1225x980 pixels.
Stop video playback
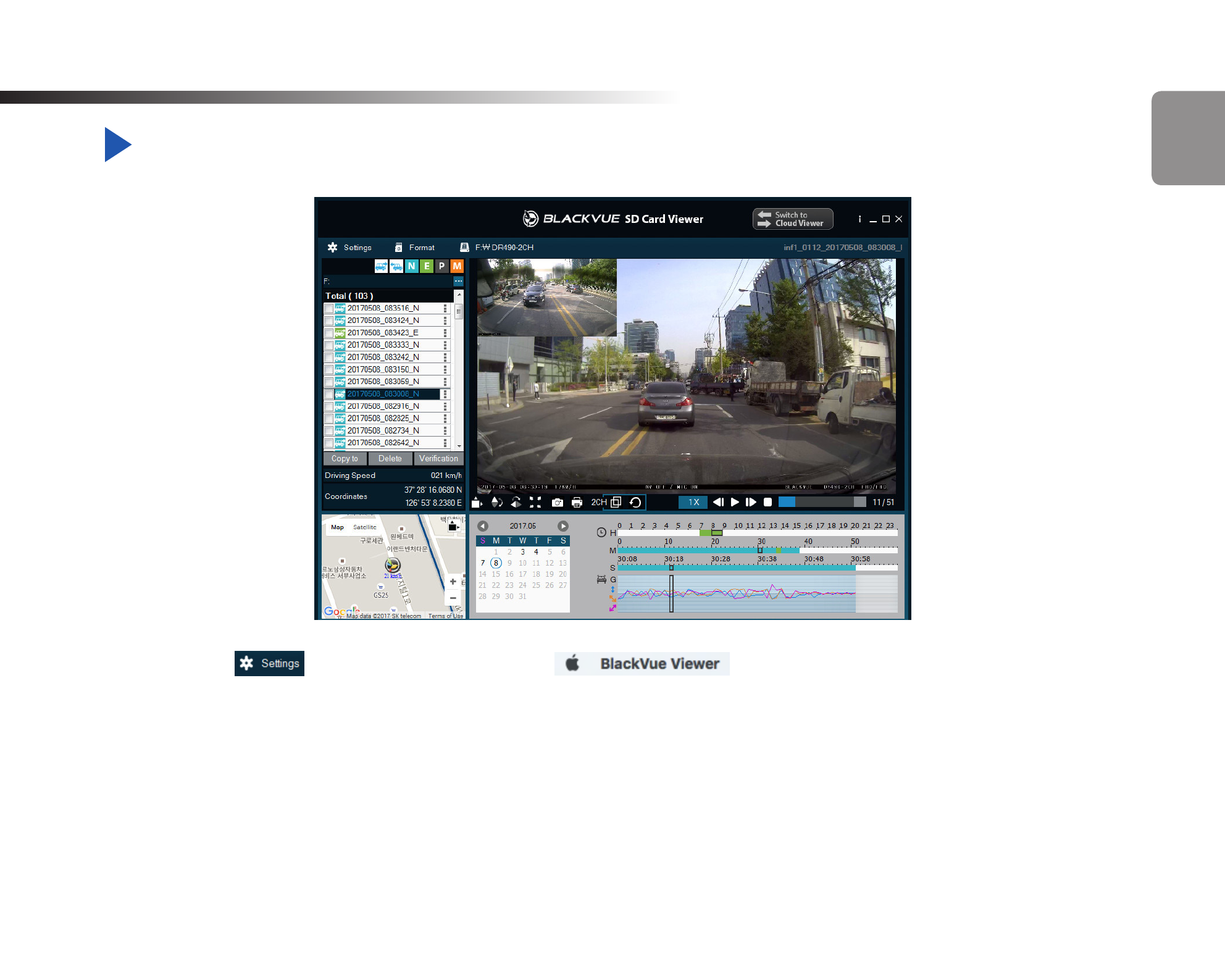[767, 502]
